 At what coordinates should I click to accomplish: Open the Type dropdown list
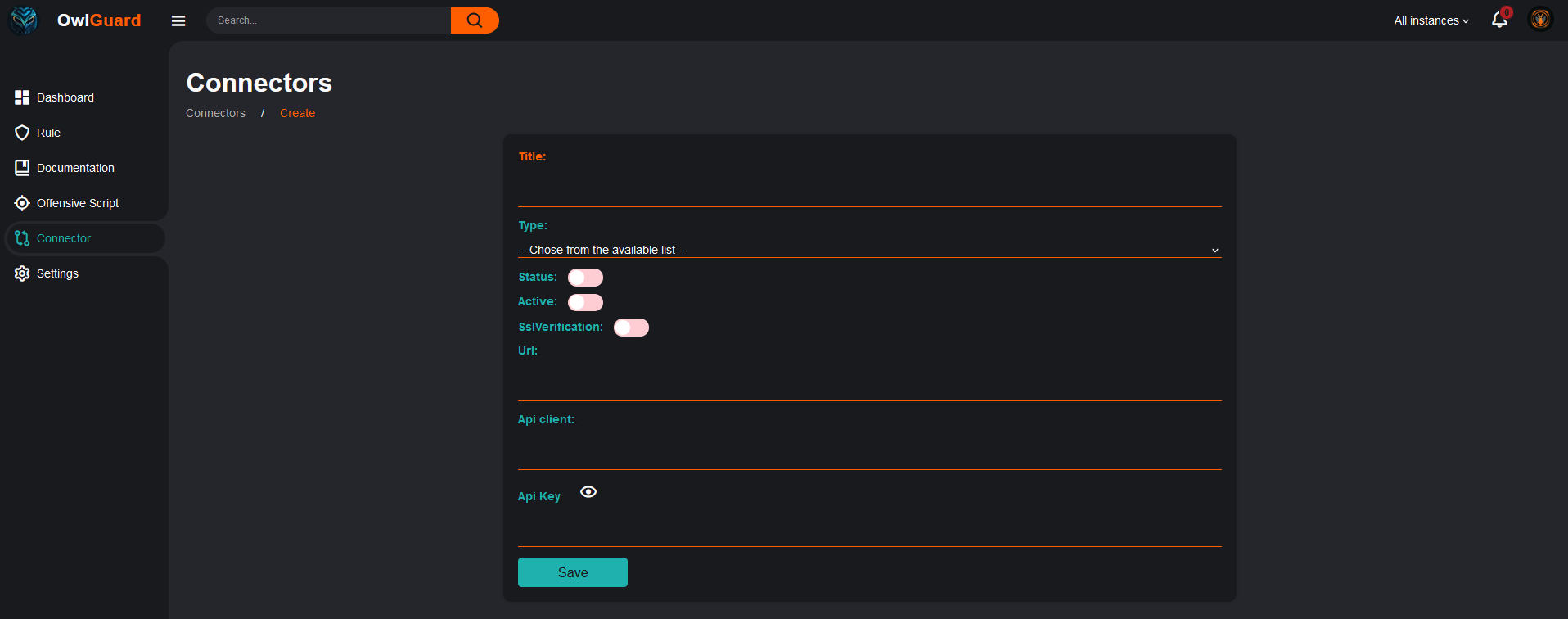[869, 250]
